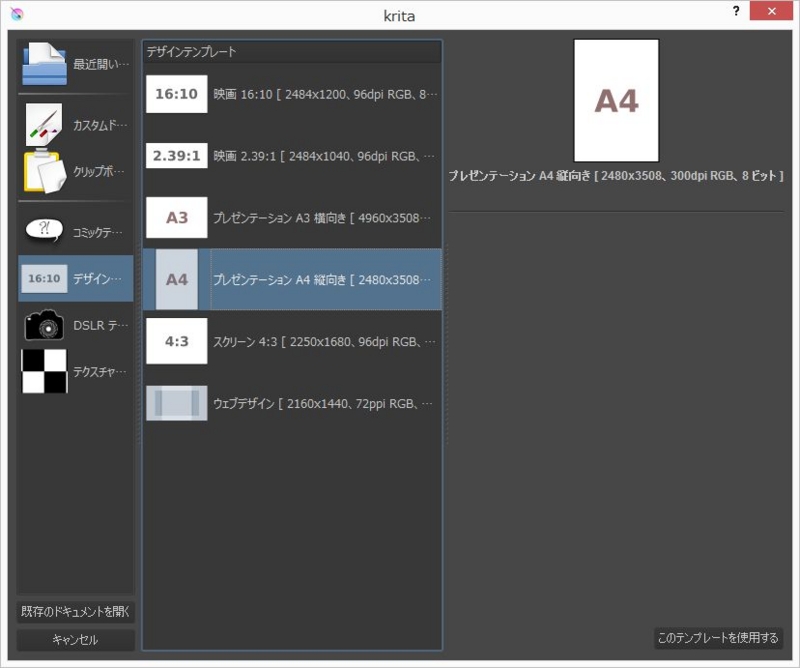Click the デザインテンプレート list header
Screen dimensions: 800x668
coord(292,52)
